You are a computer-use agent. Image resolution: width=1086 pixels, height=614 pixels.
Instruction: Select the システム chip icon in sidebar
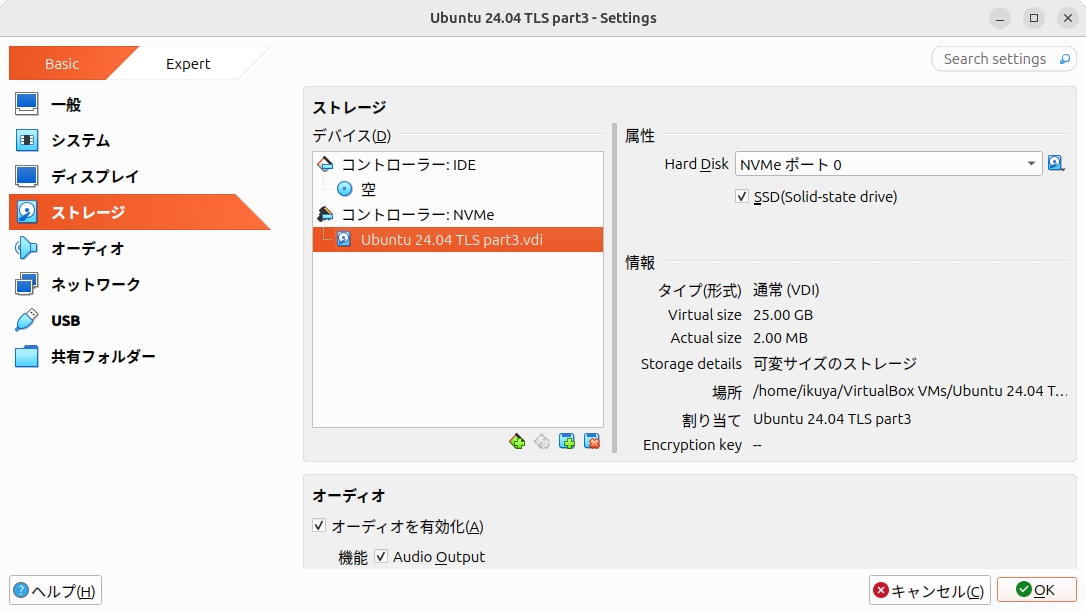(26, 141)
